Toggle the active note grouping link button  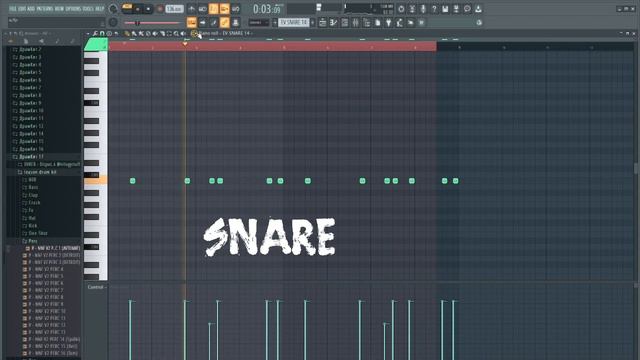pyautogui.click(x=224, y=22)
